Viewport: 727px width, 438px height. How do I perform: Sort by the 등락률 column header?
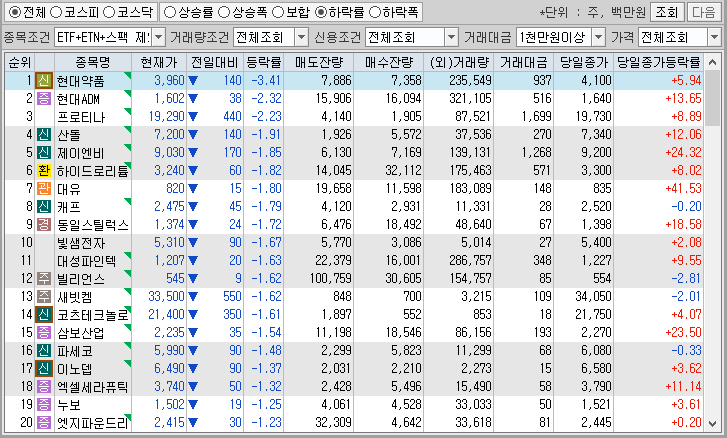[x=263, y=62]
